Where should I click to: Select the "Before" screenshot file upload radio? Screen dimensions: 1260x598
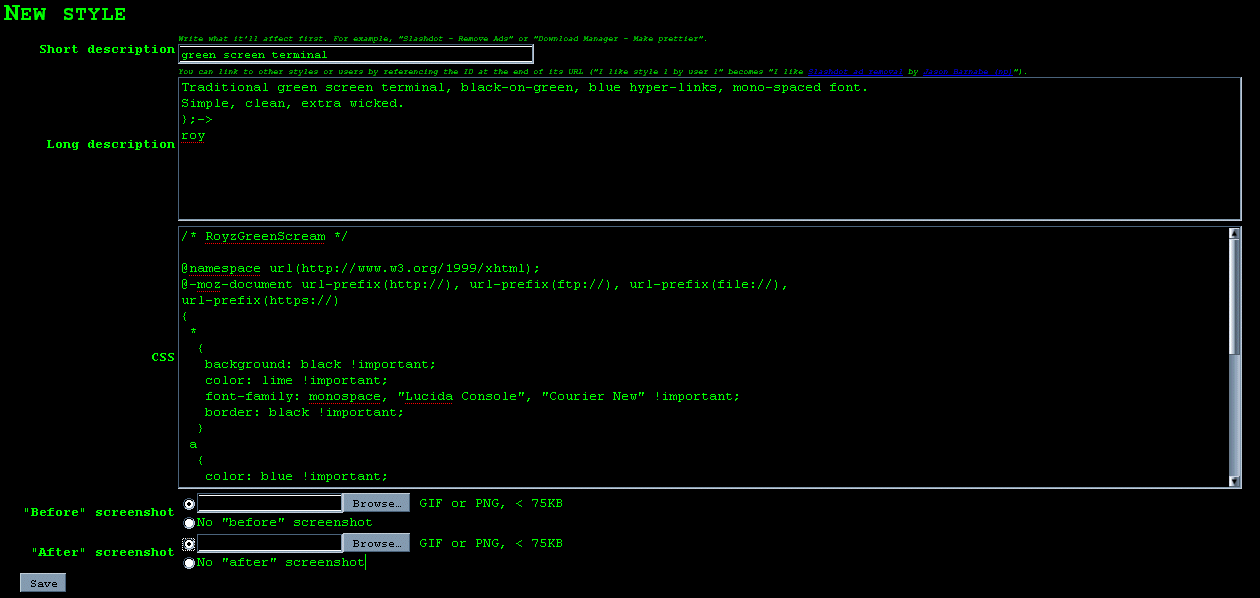189,504
